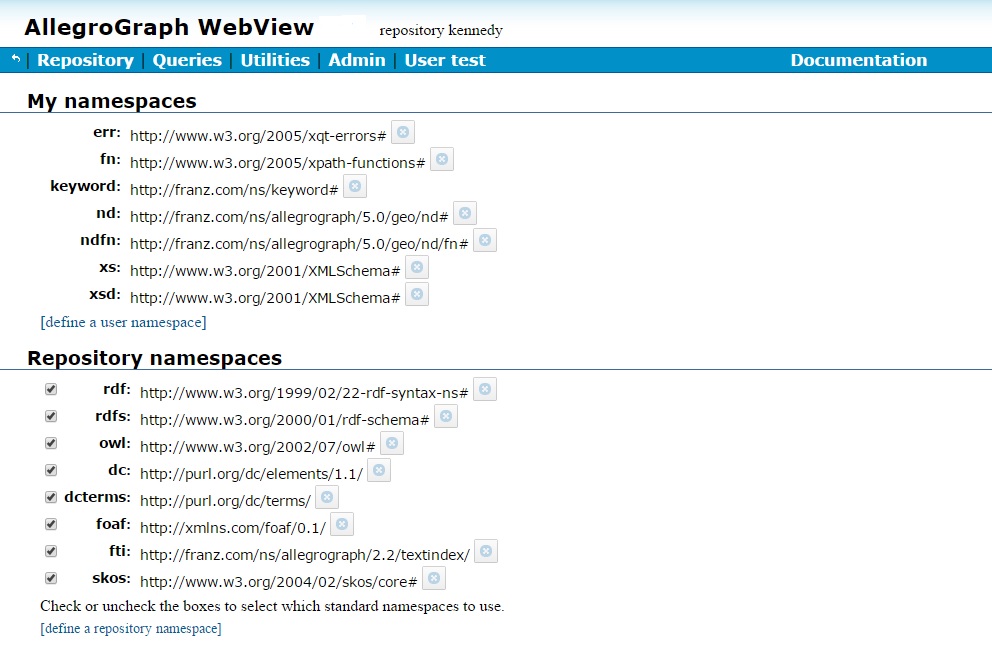992x655 pixels.
Task: Delete the dc elements namespace
Action: 378,470
